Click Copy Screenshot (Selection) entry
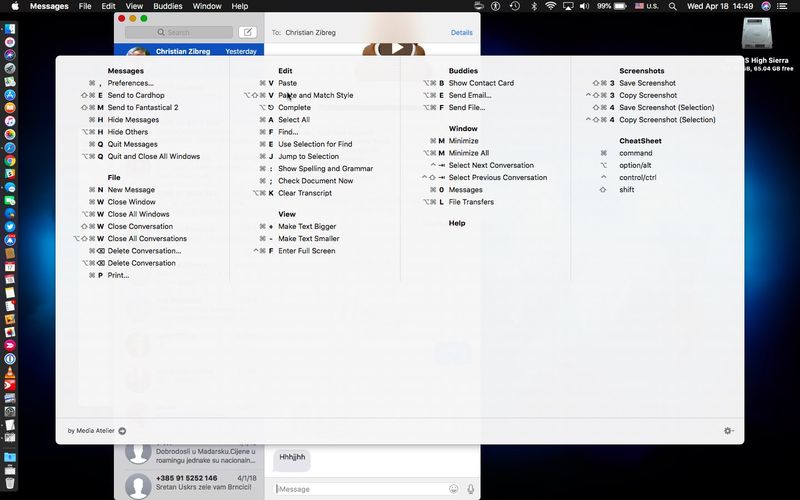 coord(667,119)
